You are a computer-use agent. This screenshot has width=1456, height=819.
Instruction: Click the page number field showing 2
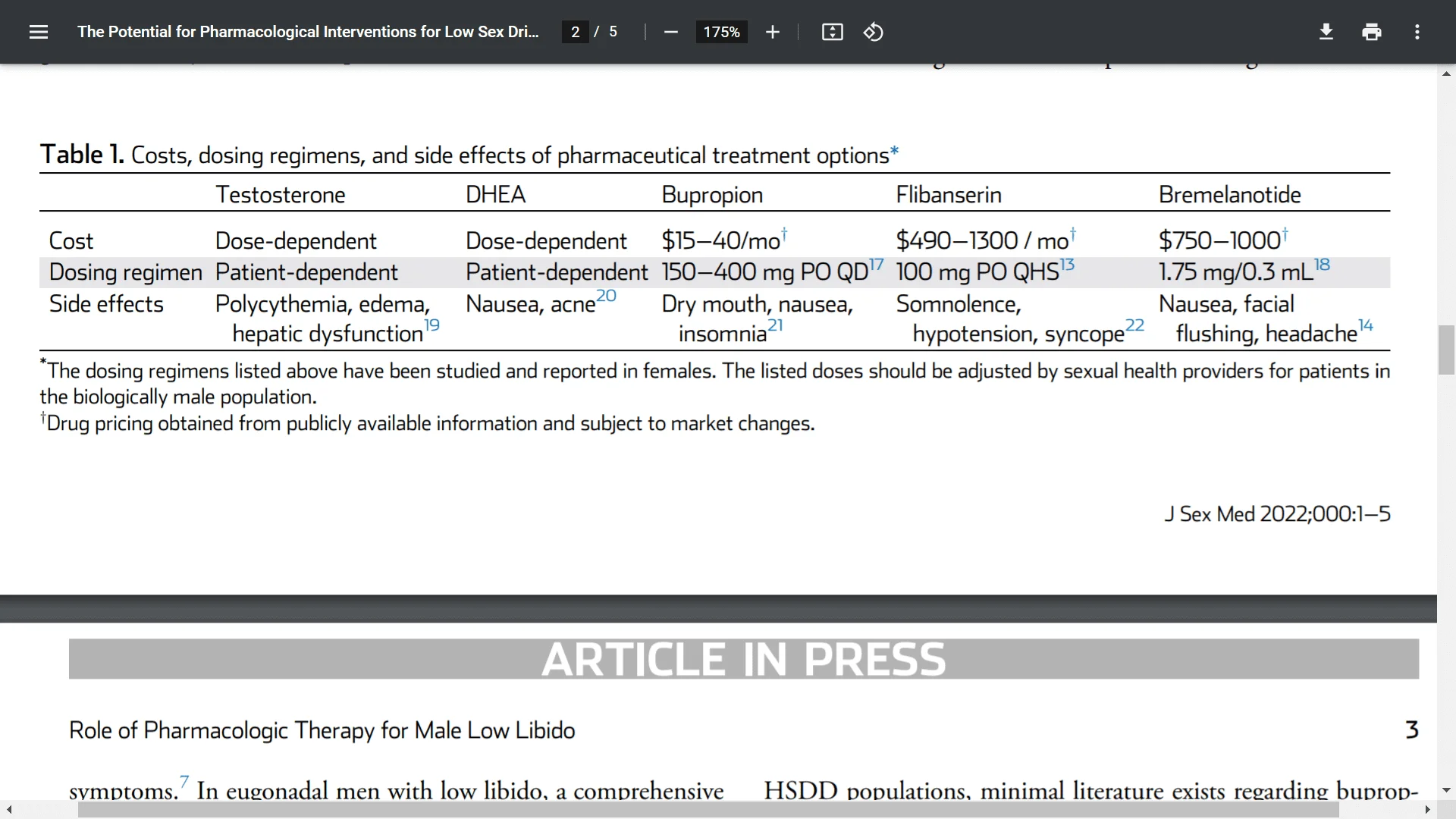click(576, 32)
